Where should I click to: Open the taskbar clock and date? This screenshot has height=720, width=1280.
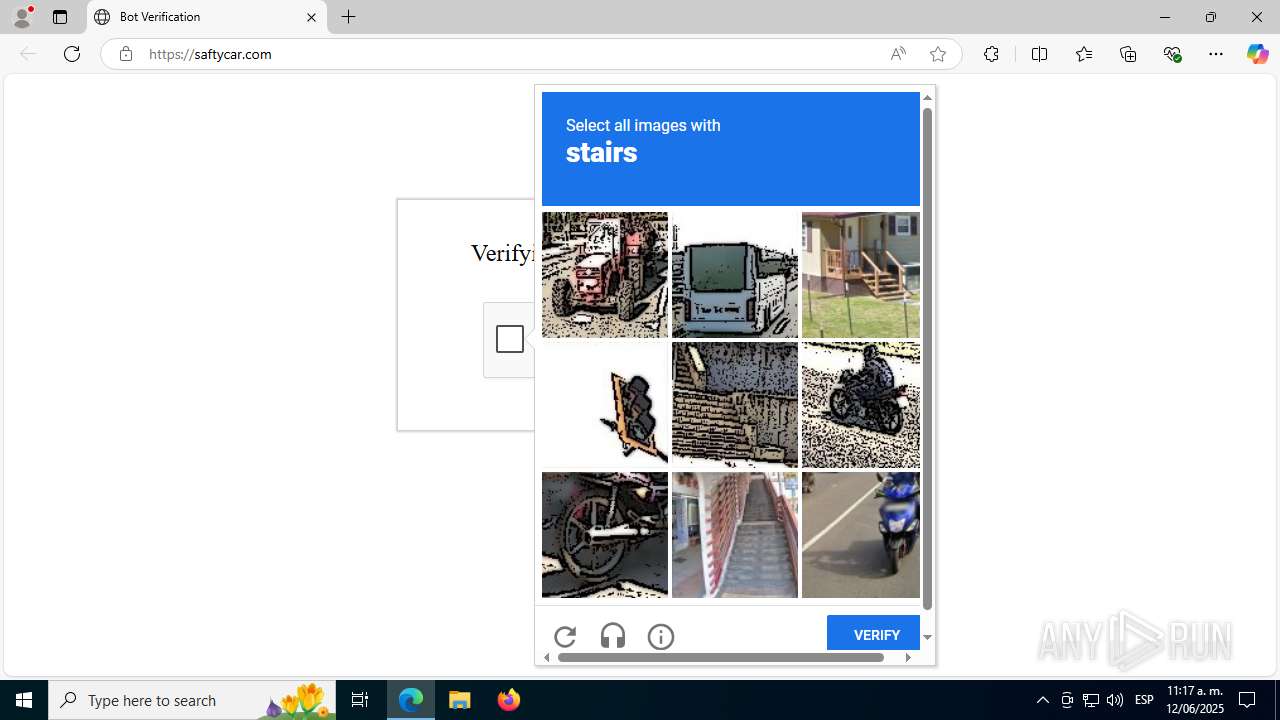(1195, 700)
